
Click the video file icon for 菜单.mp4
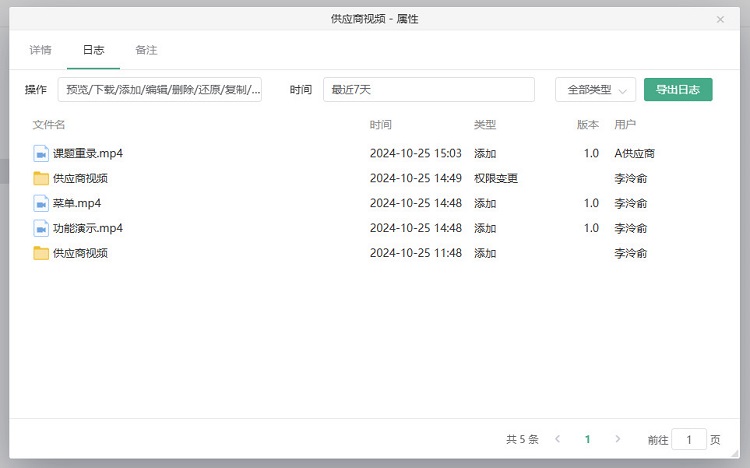[41, 203]
